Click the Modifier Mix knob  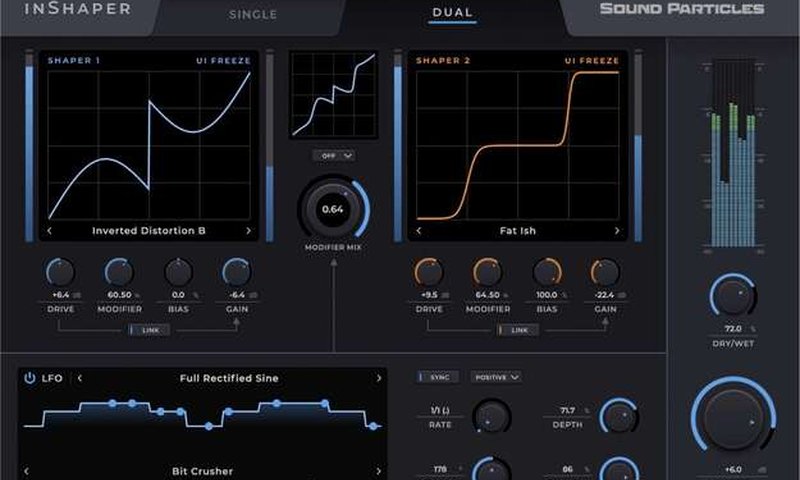tap(333, 209)
